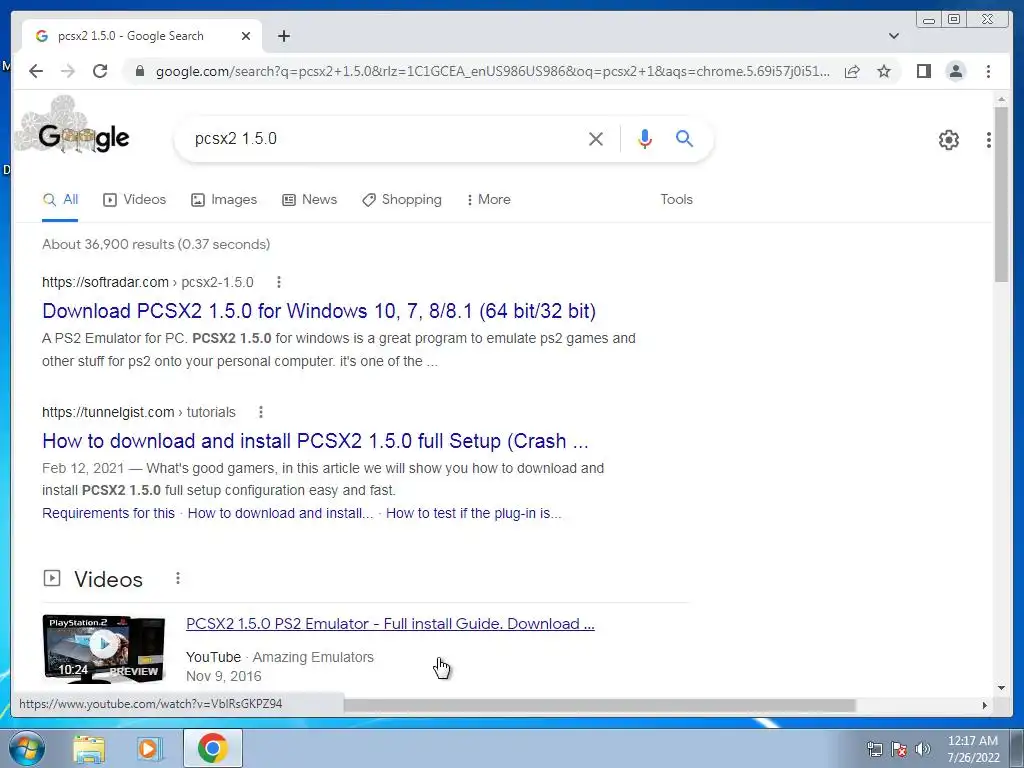Click the forward navigation arrow
1024x768 pixels.
click(x=68, y=71)
